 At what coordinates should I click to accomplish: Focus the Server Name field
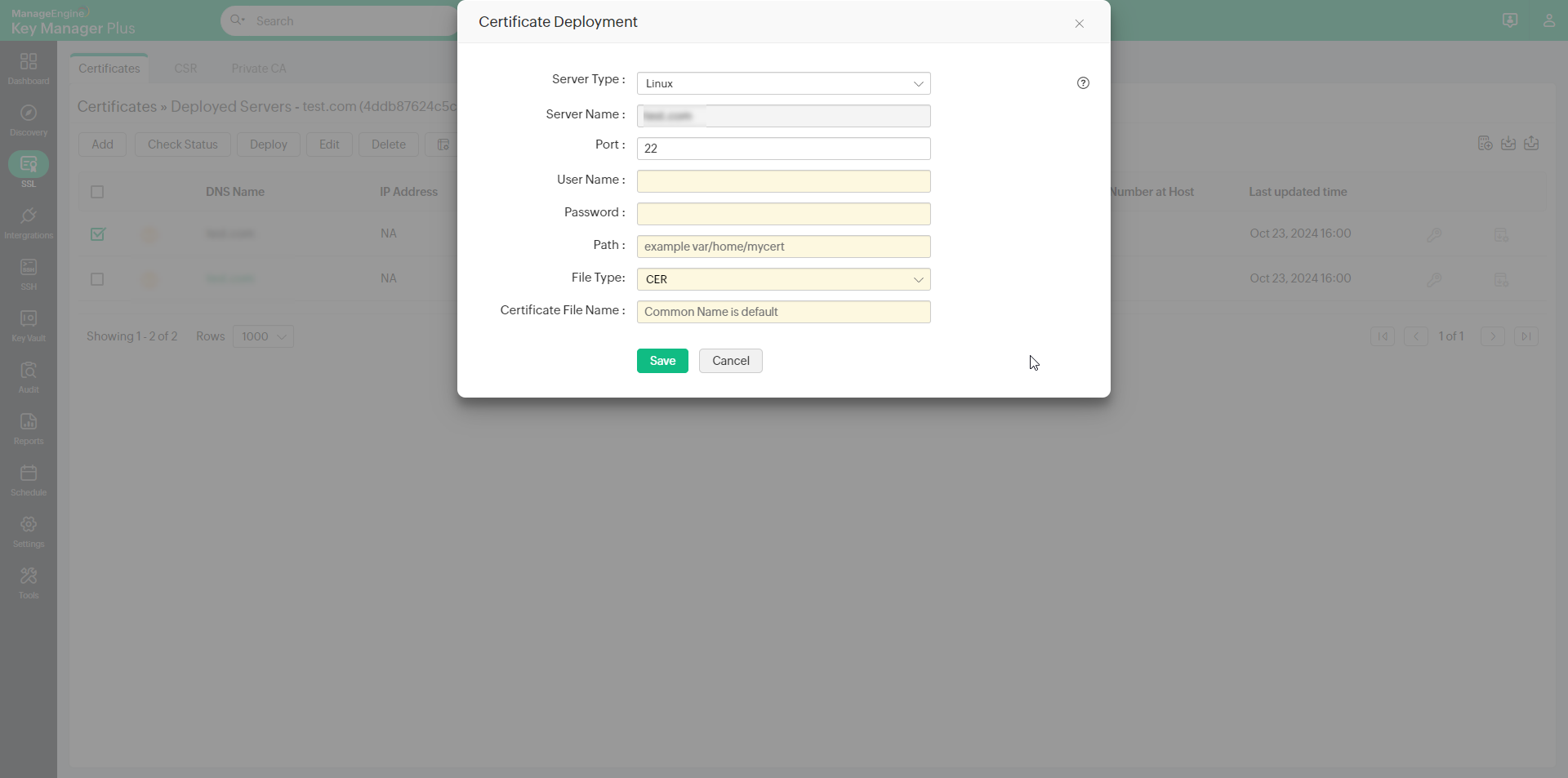[784, 116]
